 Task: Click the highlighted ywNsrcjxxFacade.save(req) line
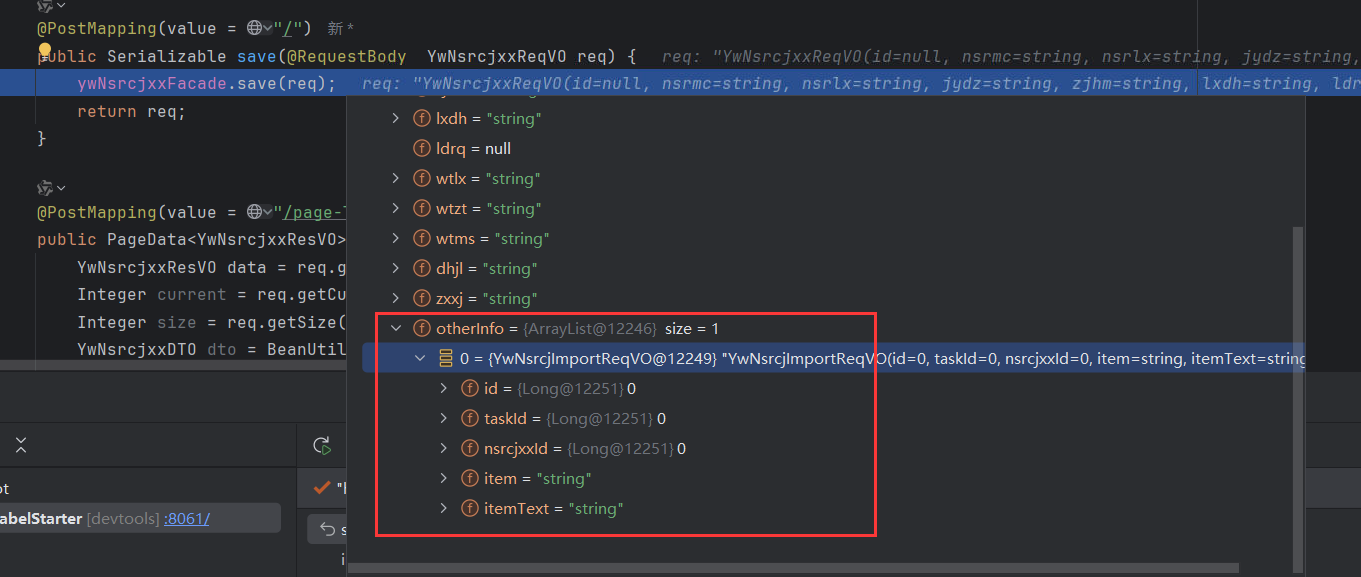pos(680,83)
